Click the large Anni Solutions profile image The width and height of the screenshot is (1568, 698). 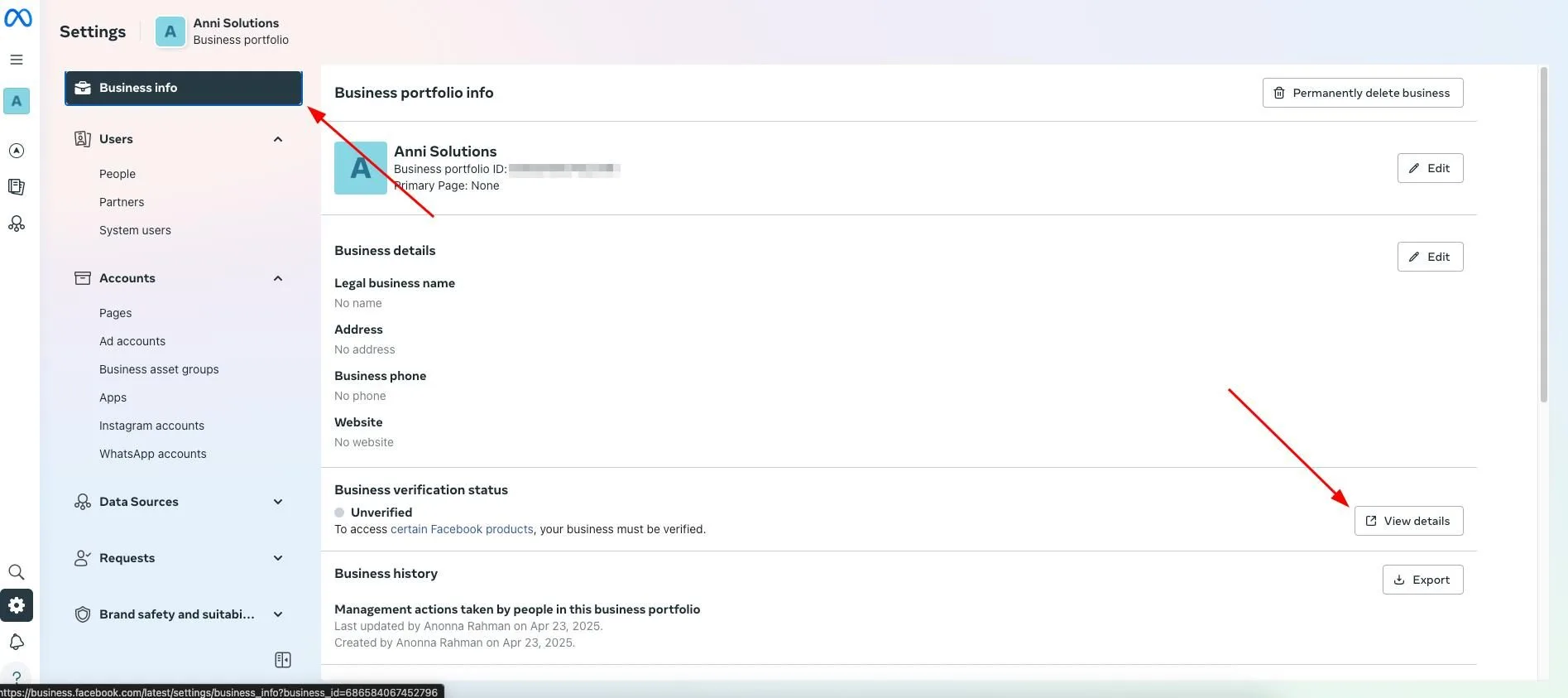361,168
